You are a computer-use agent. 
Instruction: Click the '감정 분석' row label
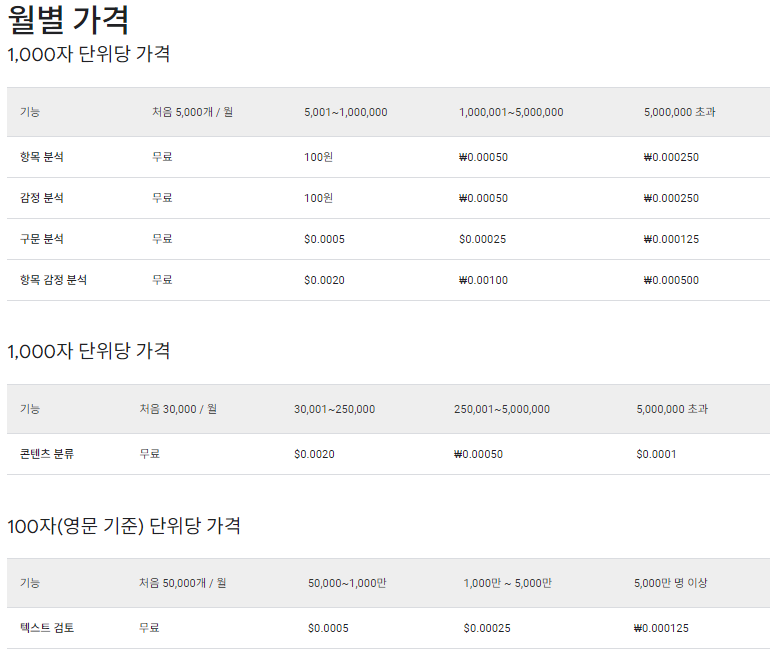click(42, 198)
